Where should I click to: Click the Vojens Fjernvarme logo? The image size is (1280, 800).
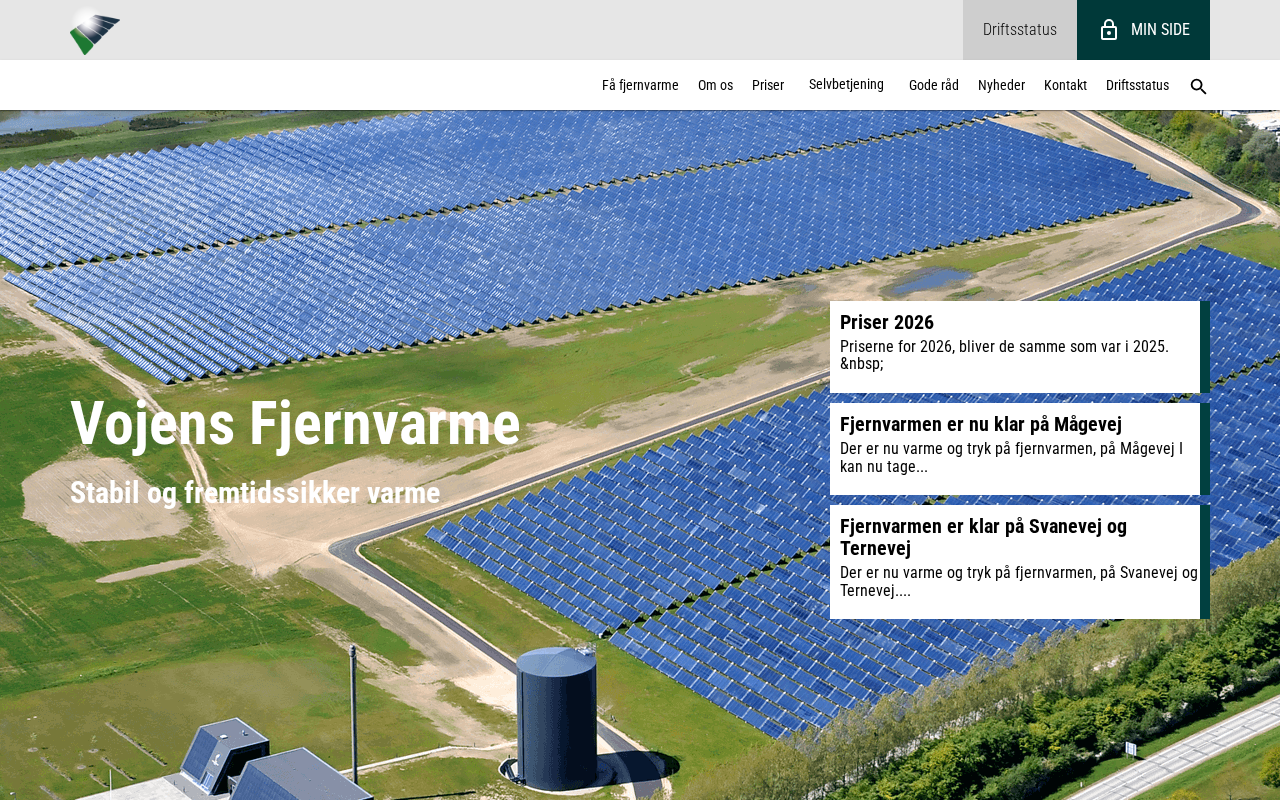point(95,31)
